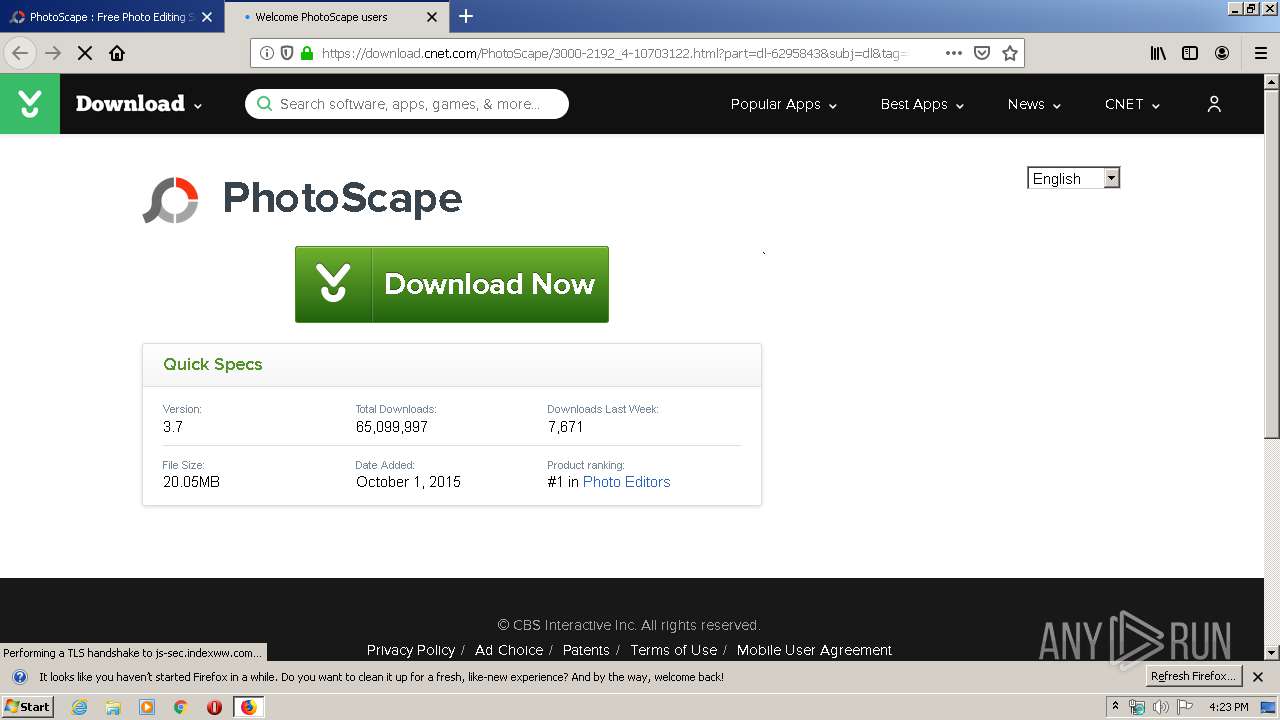The image size is (1280, 720).
Task: Close the Welcome PhotoScape users tab
Action: tap(432, 17)
